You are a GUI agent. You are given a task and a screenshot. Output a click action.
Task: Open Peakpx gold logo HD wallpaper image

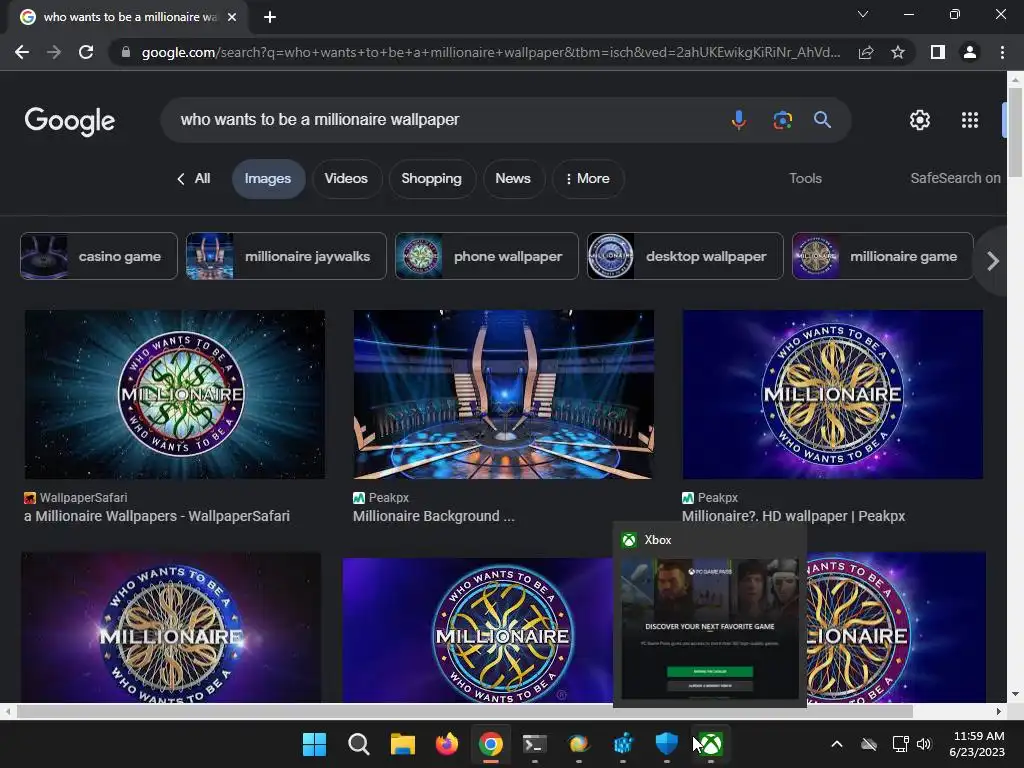coord(833,394)
